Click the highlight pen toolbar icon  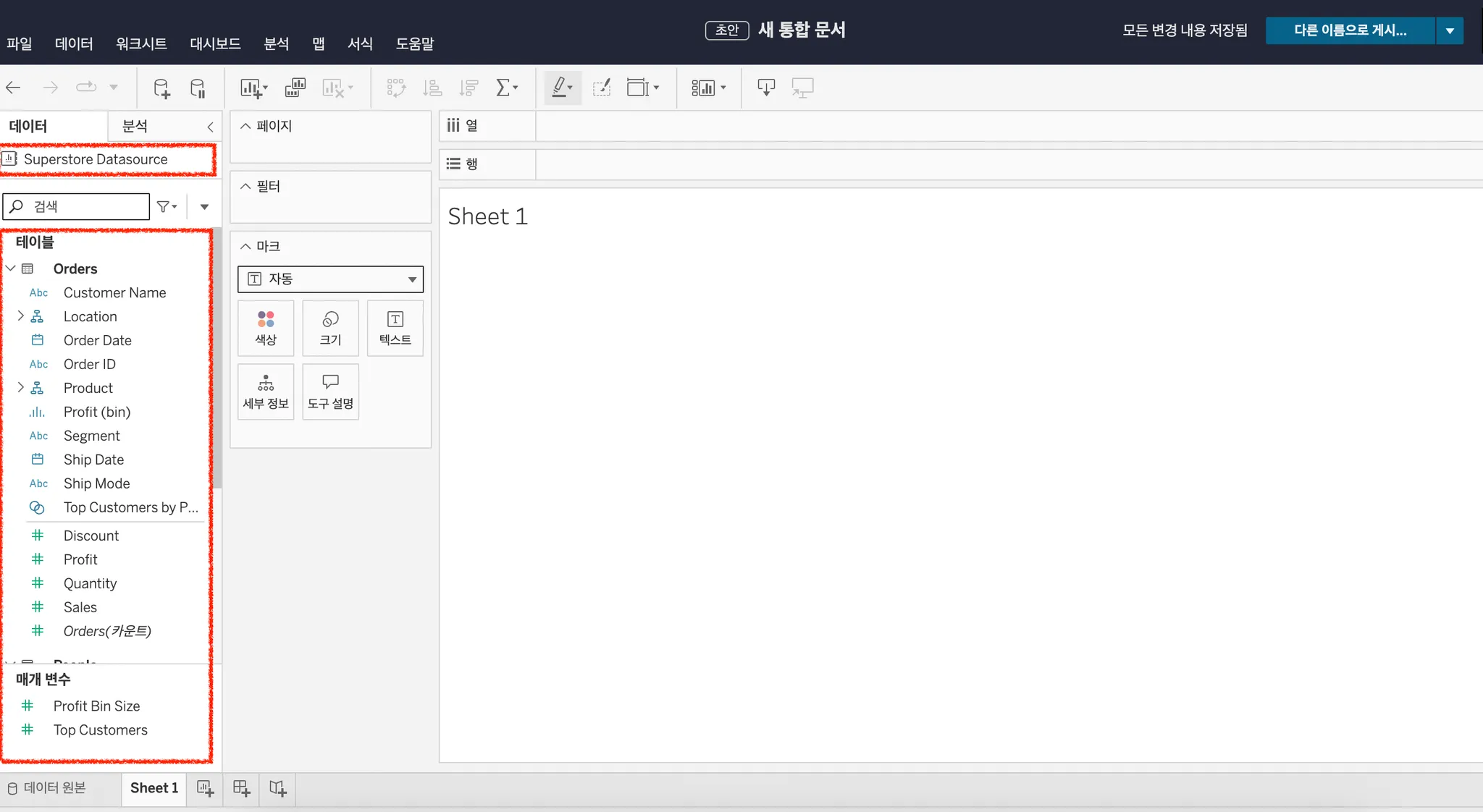coord(560,88)
